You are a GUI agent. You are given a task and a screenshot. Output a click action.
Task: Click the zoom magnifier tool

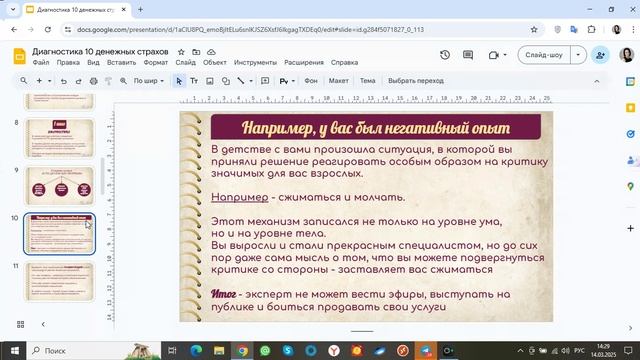click(123, 81)
